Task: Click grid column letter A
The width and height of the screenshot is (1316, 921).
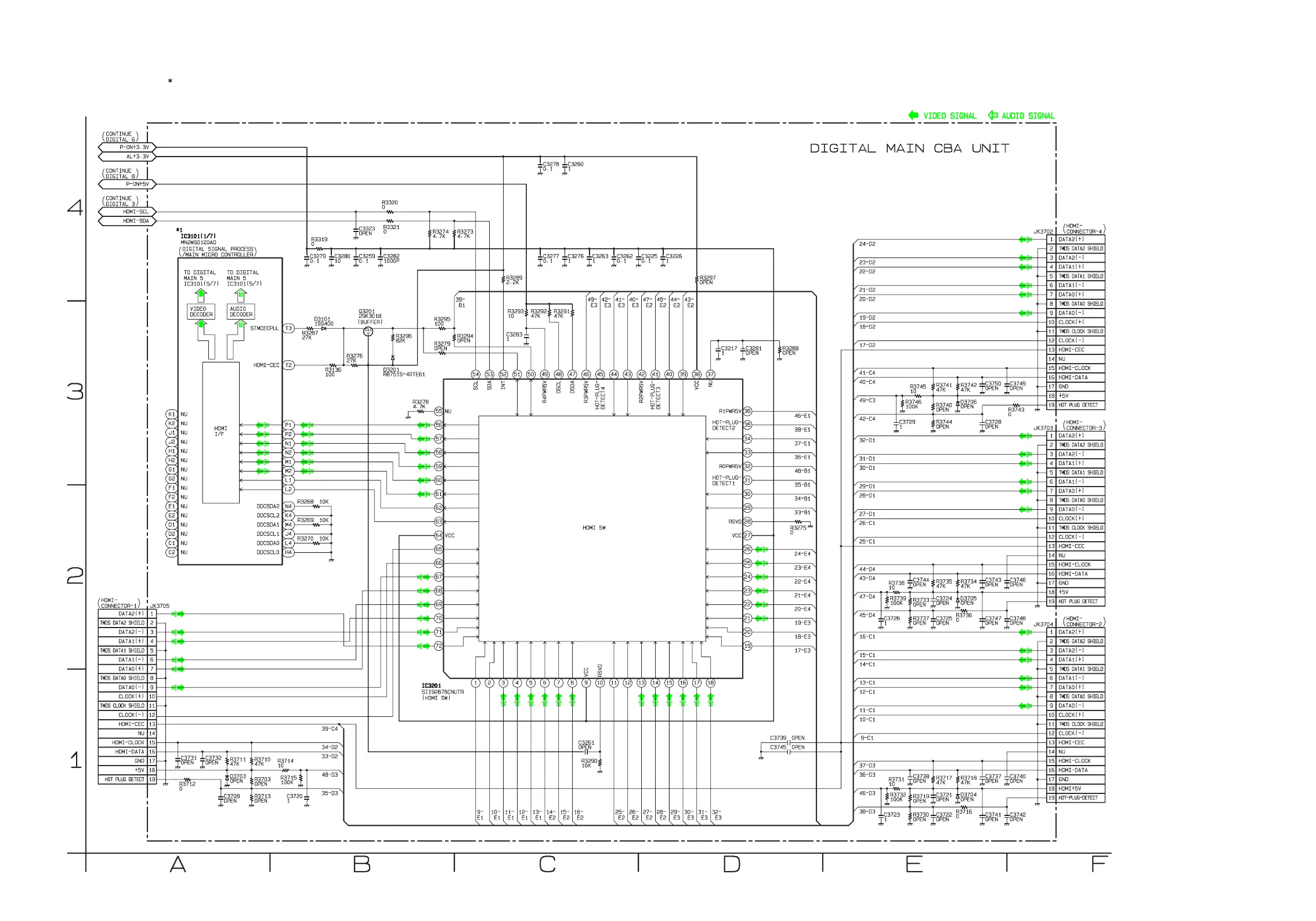Action: tap(178, 865)
